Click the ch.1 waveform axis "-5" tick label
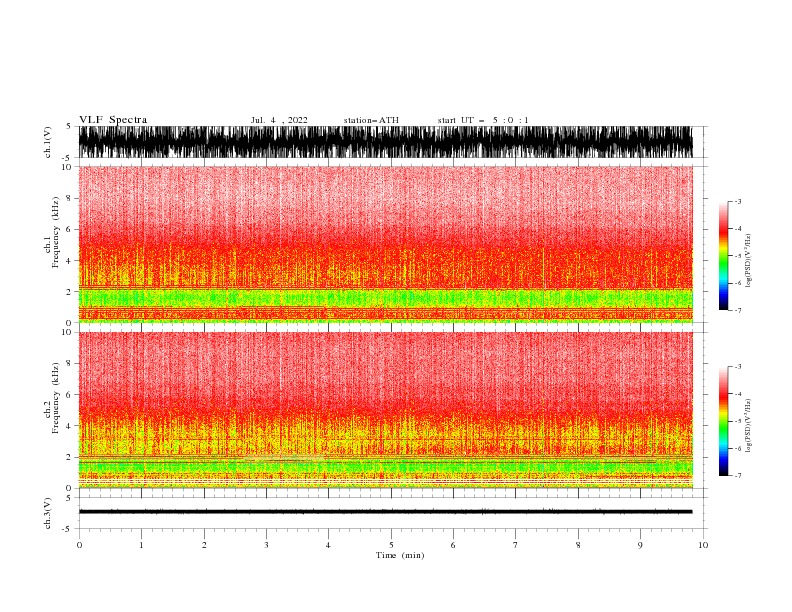This screenshot has height=612, width=792. tap(68, 158)
